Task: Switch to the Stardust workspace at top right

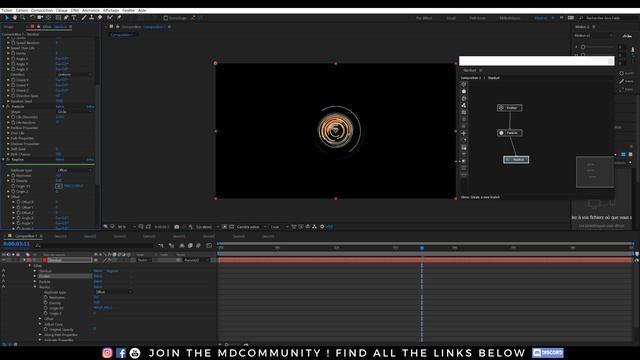Action: (540, 18)
